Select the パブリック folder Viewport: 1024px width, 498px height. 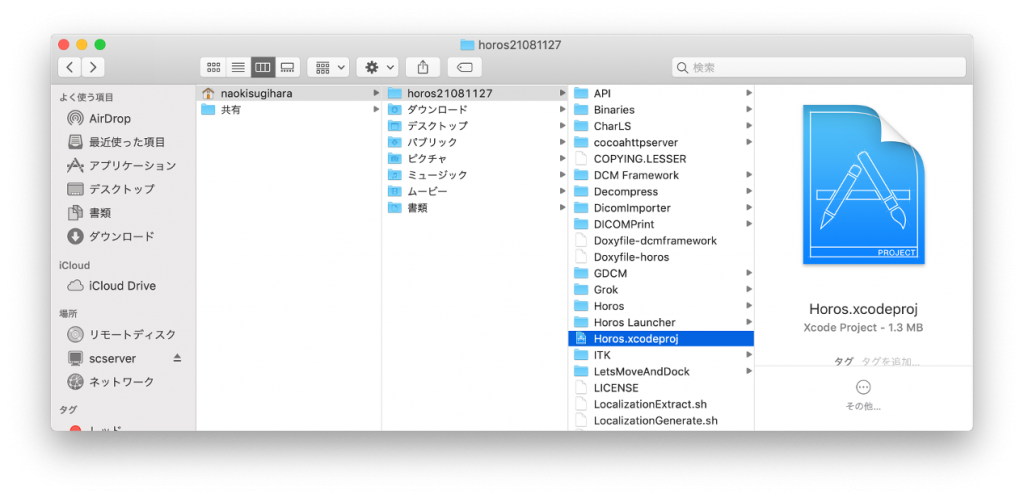[x=475, y=142]
